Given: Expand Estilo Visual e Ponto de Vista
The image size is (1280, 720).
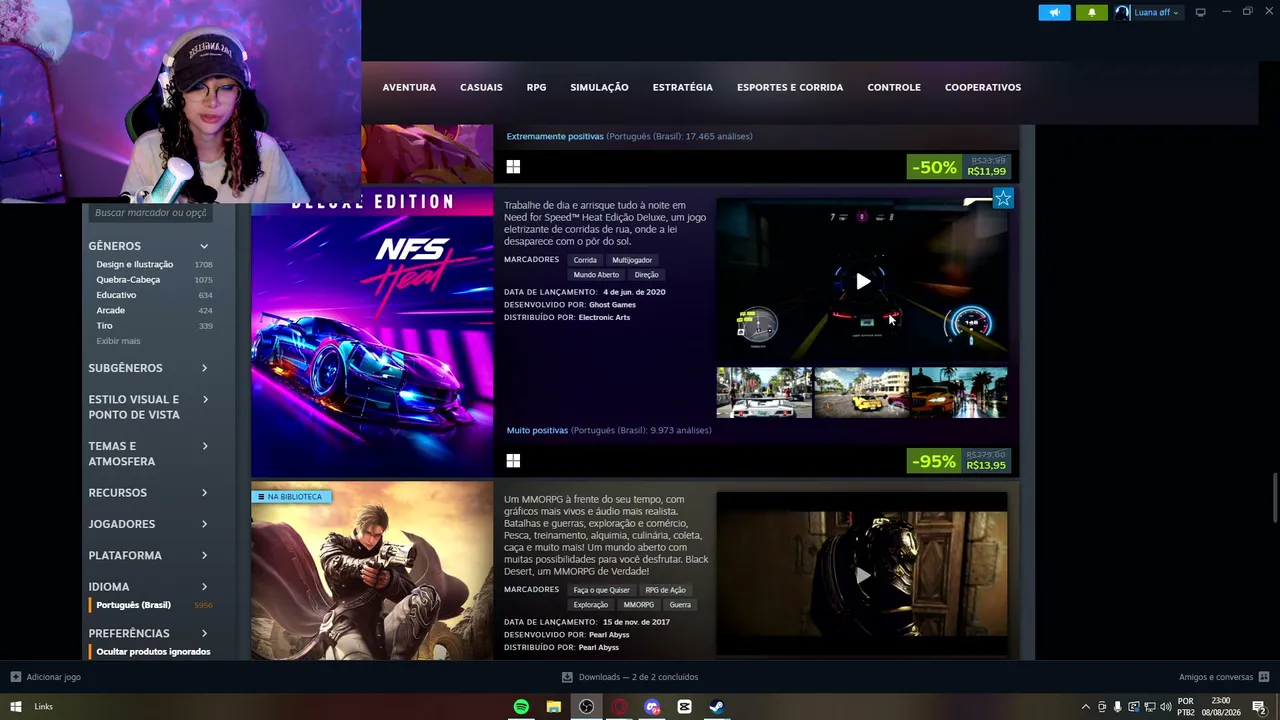Looking at the screenshot, I should [148, 407].
